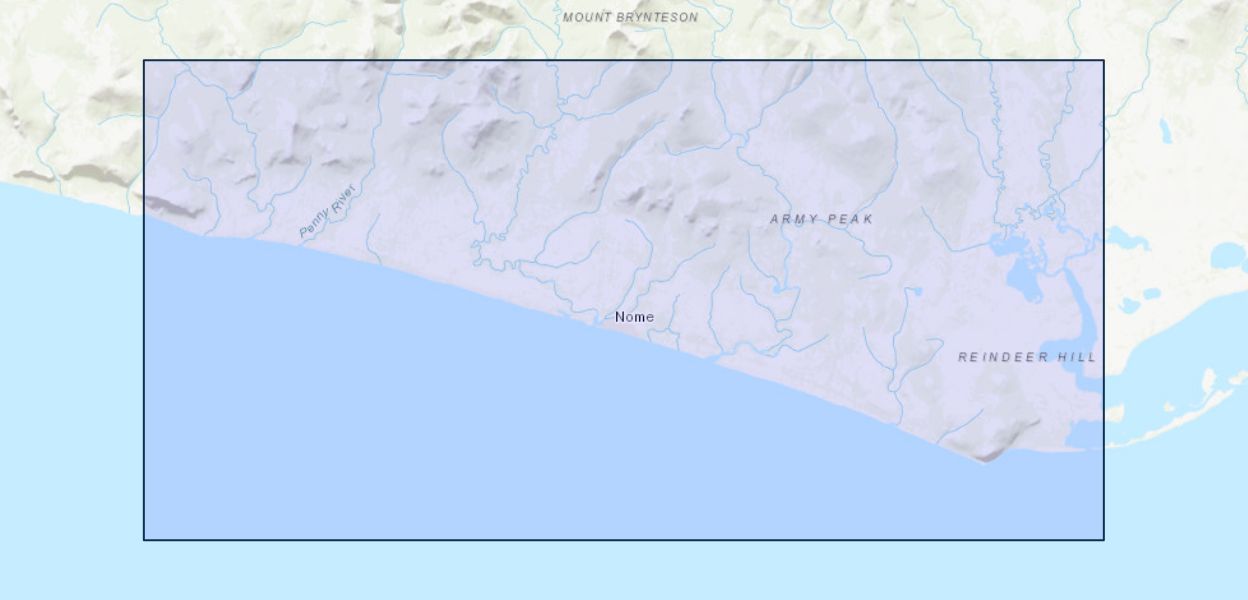This screenshot has height=600, width=1248.
Task: Click the open sea inside the selection rectangle
Action: [x=500, y=430]
